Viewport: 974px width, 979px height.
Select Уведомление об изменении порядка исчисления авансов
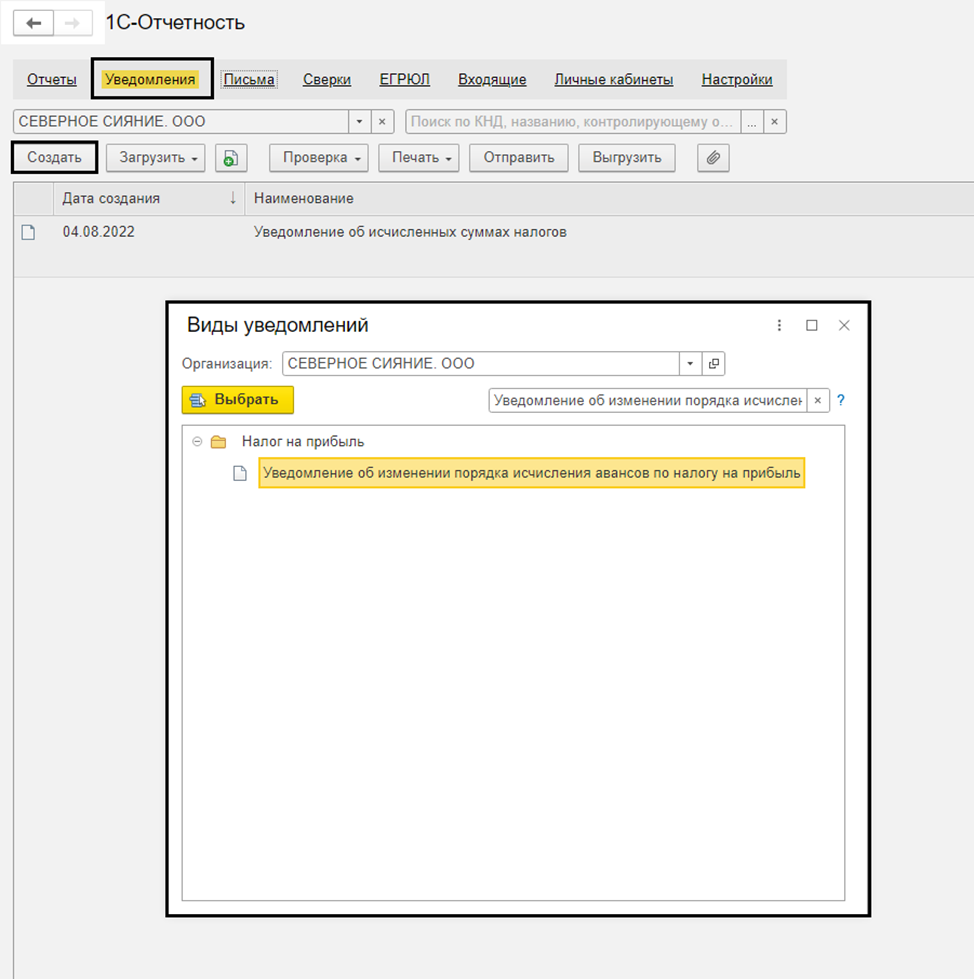(x=532, y=473)
